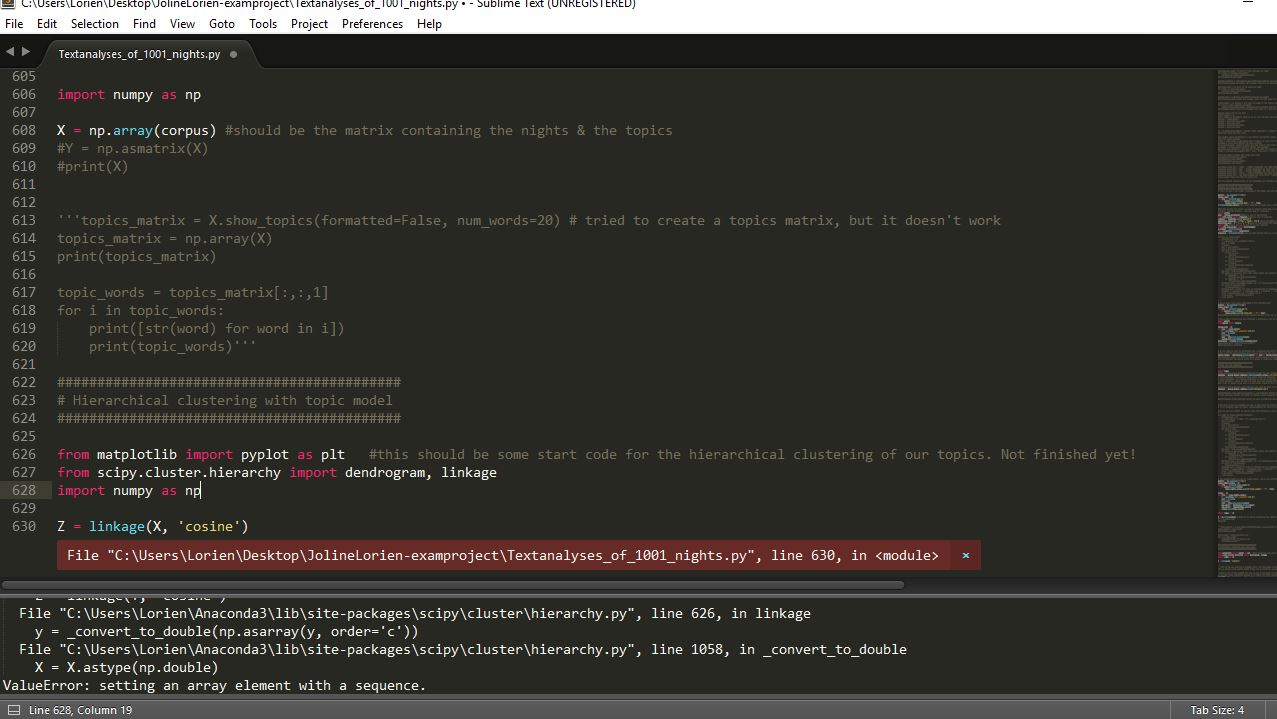Select the Textanalyses_of_1001_nights.py tab
Screen dimensions: 1277x719
(140, 55)
